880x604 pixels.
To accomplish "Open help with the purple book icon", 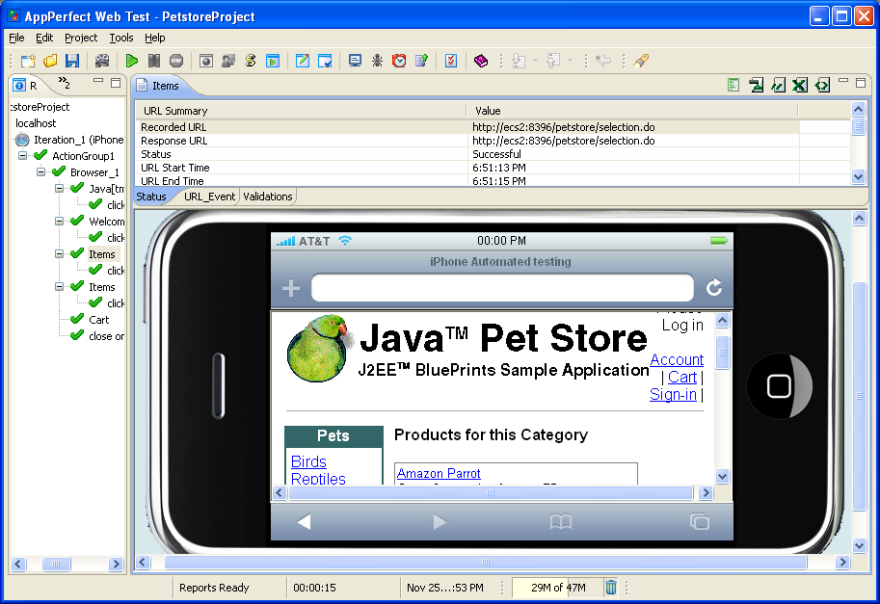I will pyautogui.click(x=481, y=61).
